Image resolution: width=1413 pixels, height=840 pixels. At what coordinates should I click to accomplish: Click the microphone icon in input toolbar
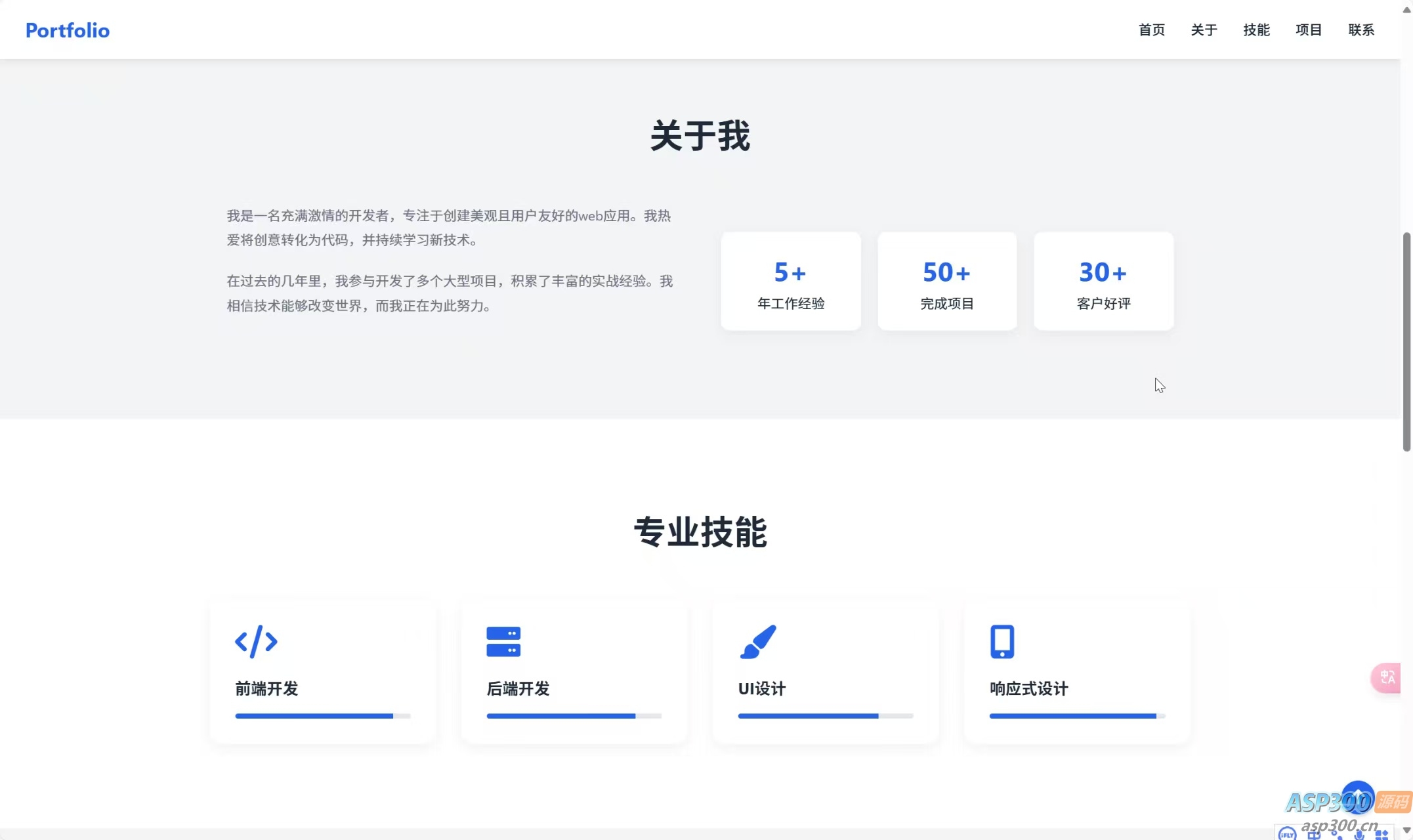(1357, 835)
